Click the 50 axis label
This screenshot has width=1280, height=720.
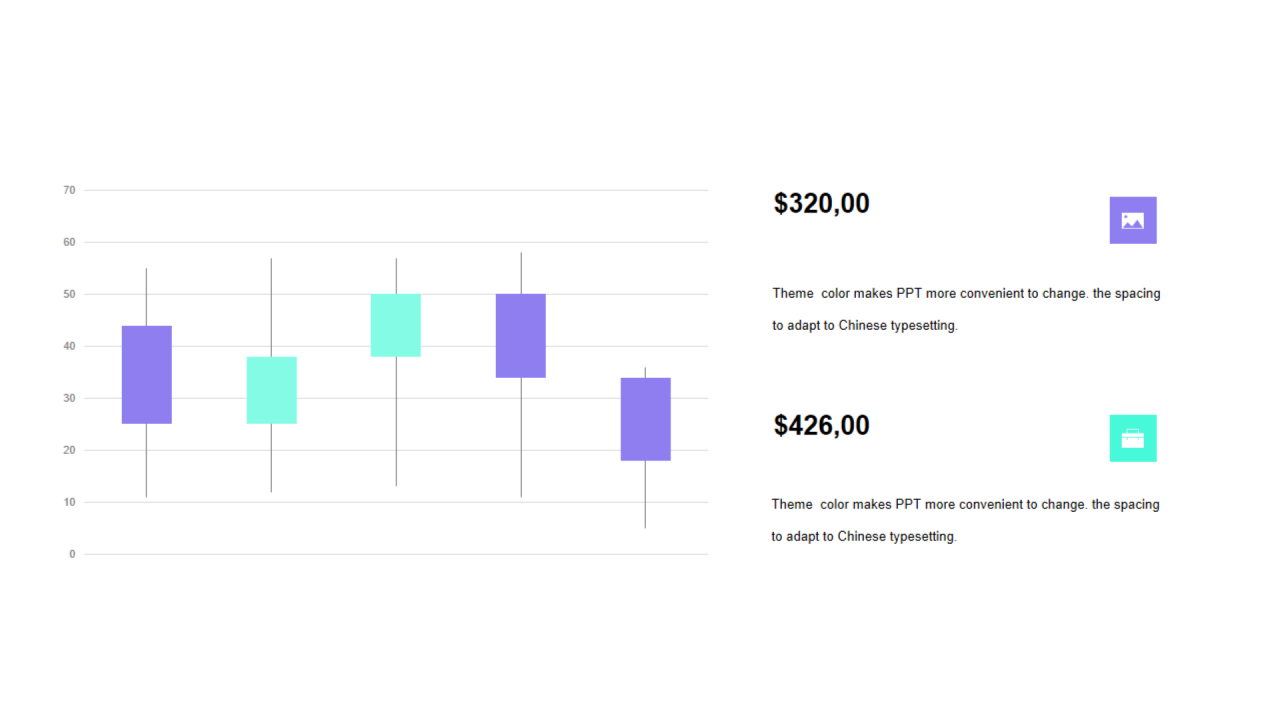coord(69,294)
